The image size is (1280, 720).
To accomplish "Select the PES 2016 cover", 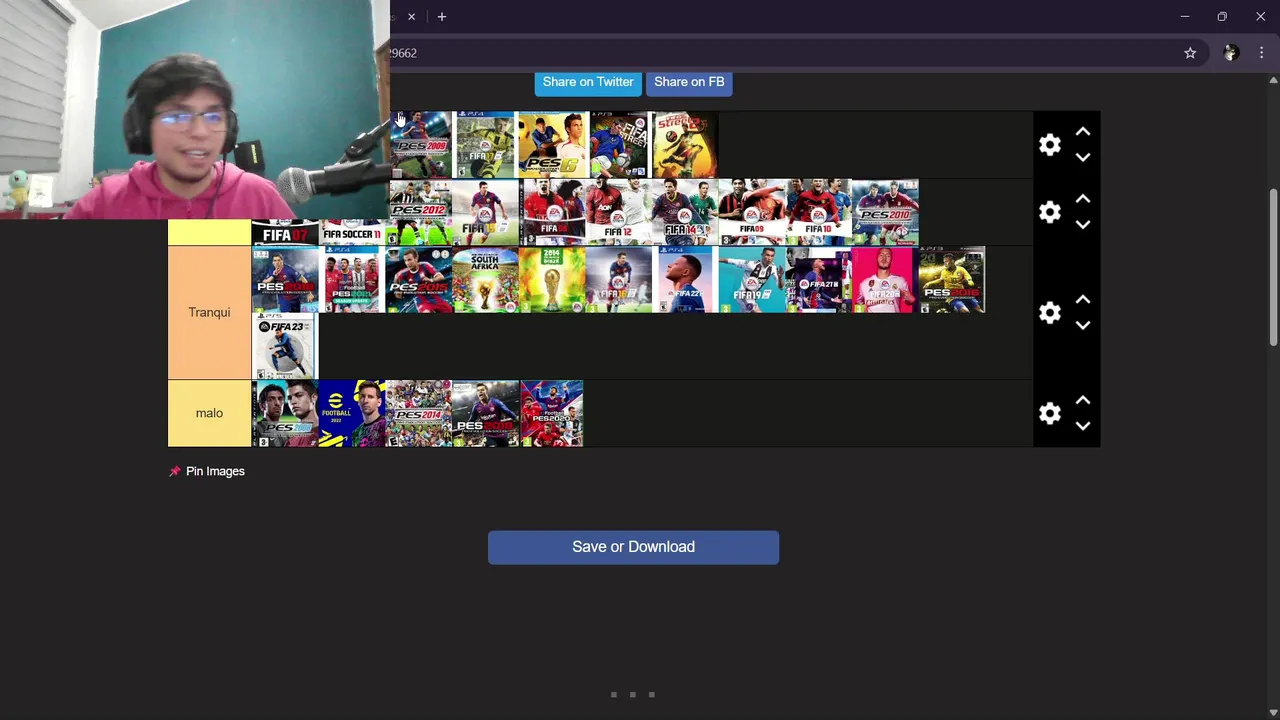I will point(952,280).
